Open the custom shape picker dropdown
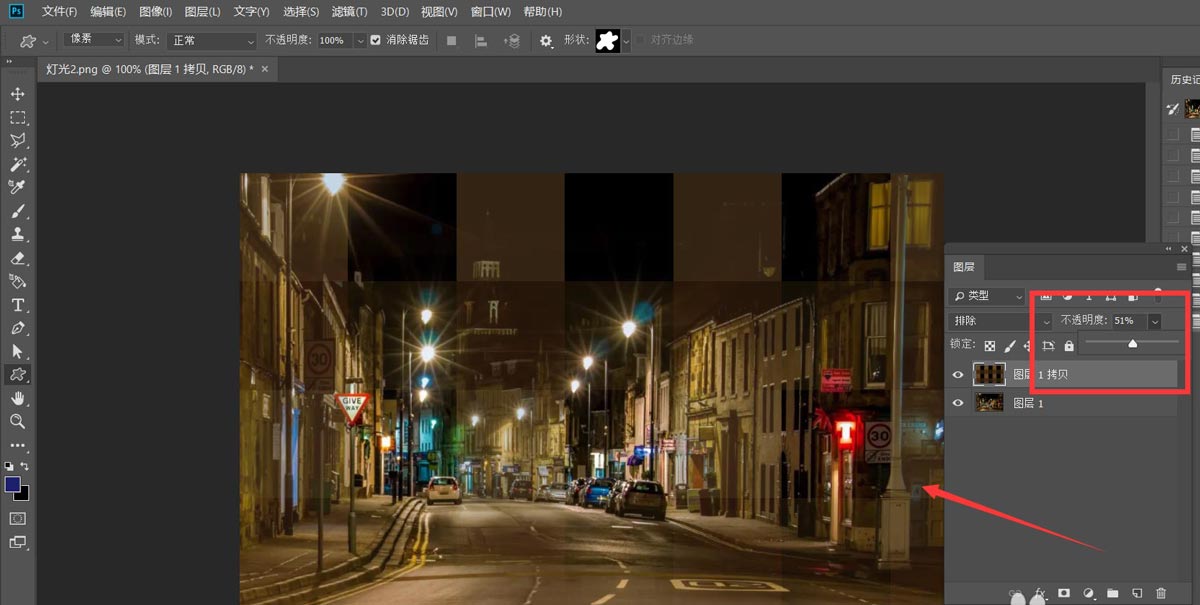This screenshot has height=605, width=1200. tap(626, 41)
